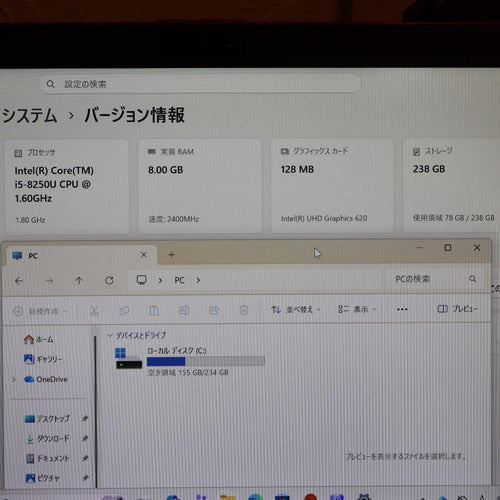
Task: Click the Paste icon in Explorer toolbar
Action: coord(154,311)
